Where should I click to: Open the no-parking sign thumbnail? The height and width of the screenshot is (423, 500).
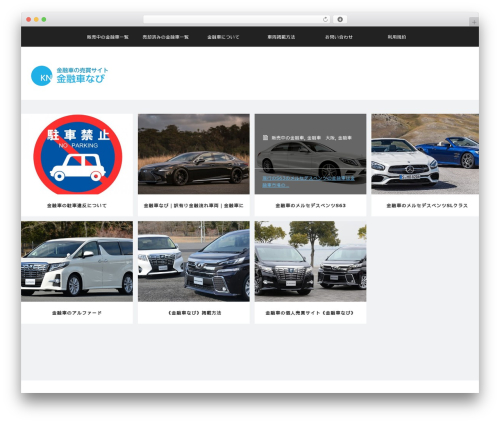(x=77, y=154)
